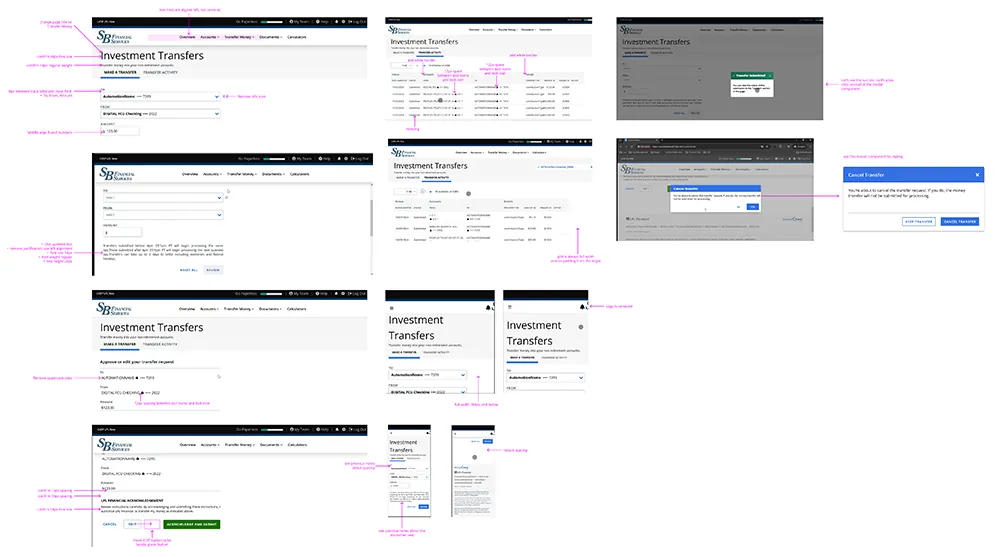Select Transfer Activity tab in Approve or edit mockup
1000x557 pixels.
coord(160,344)
